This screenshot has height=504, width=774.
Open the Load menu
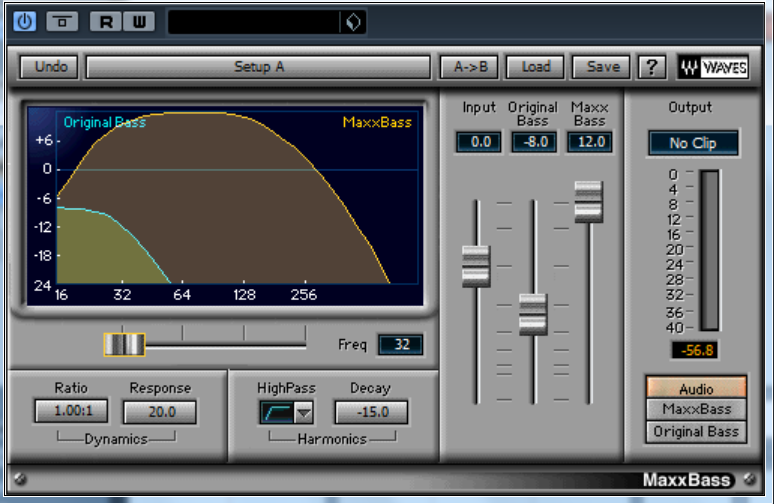pyautogui.click(x=536, y=67)
